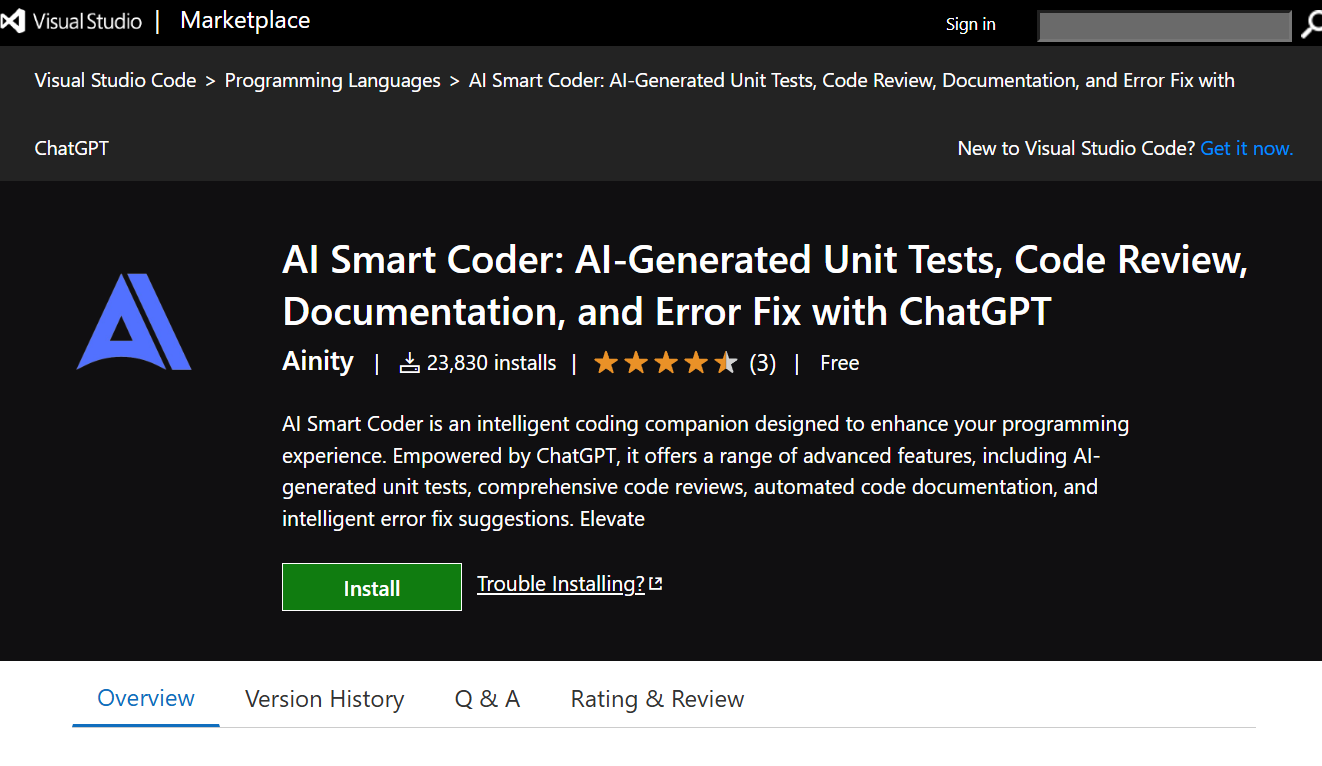The image size is (1322, 766).
Task: Navigate to Programming Languages breadcrumb
Action: [332, 80]
